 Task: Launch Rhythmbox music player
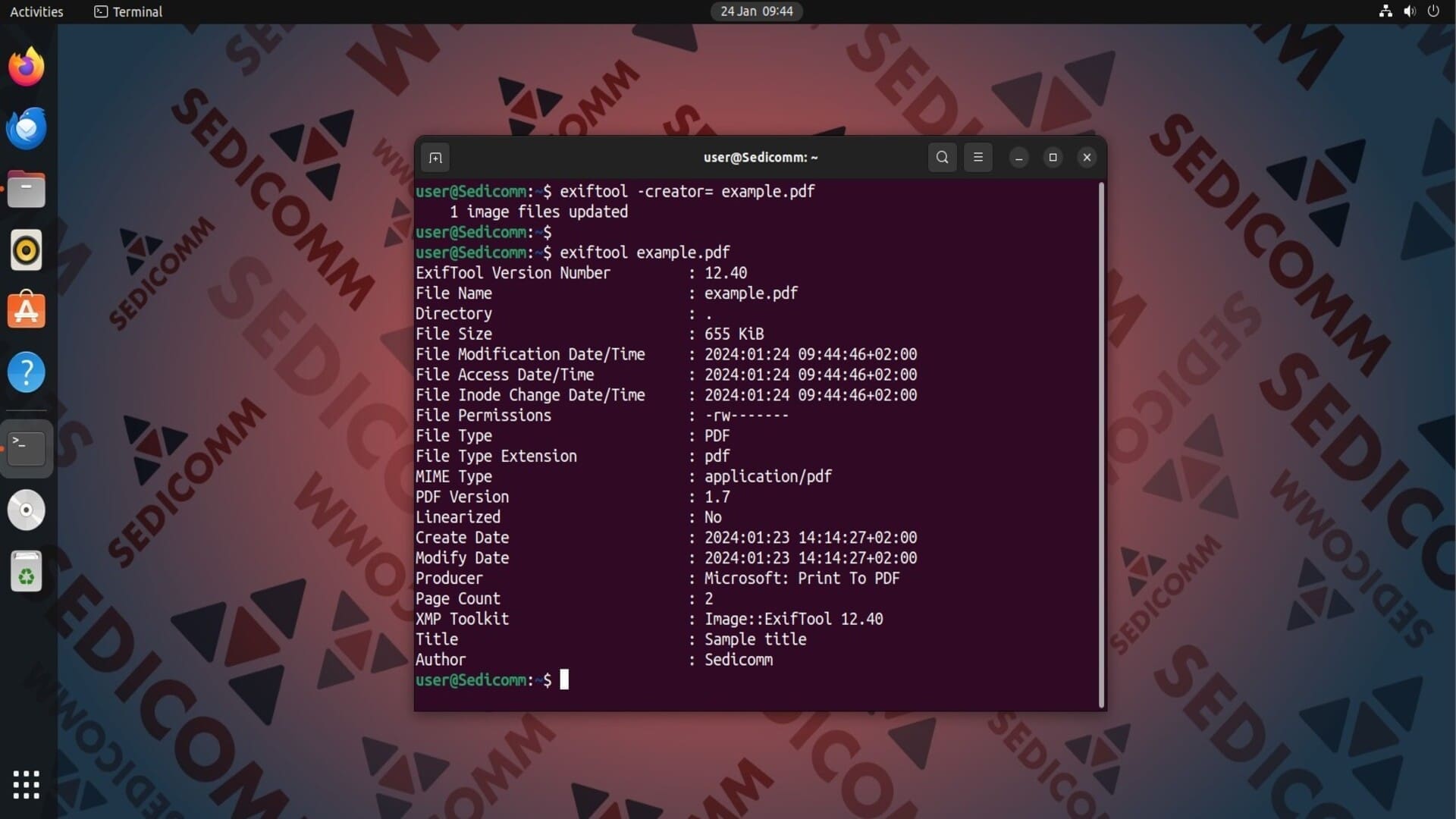pos(27,250)
